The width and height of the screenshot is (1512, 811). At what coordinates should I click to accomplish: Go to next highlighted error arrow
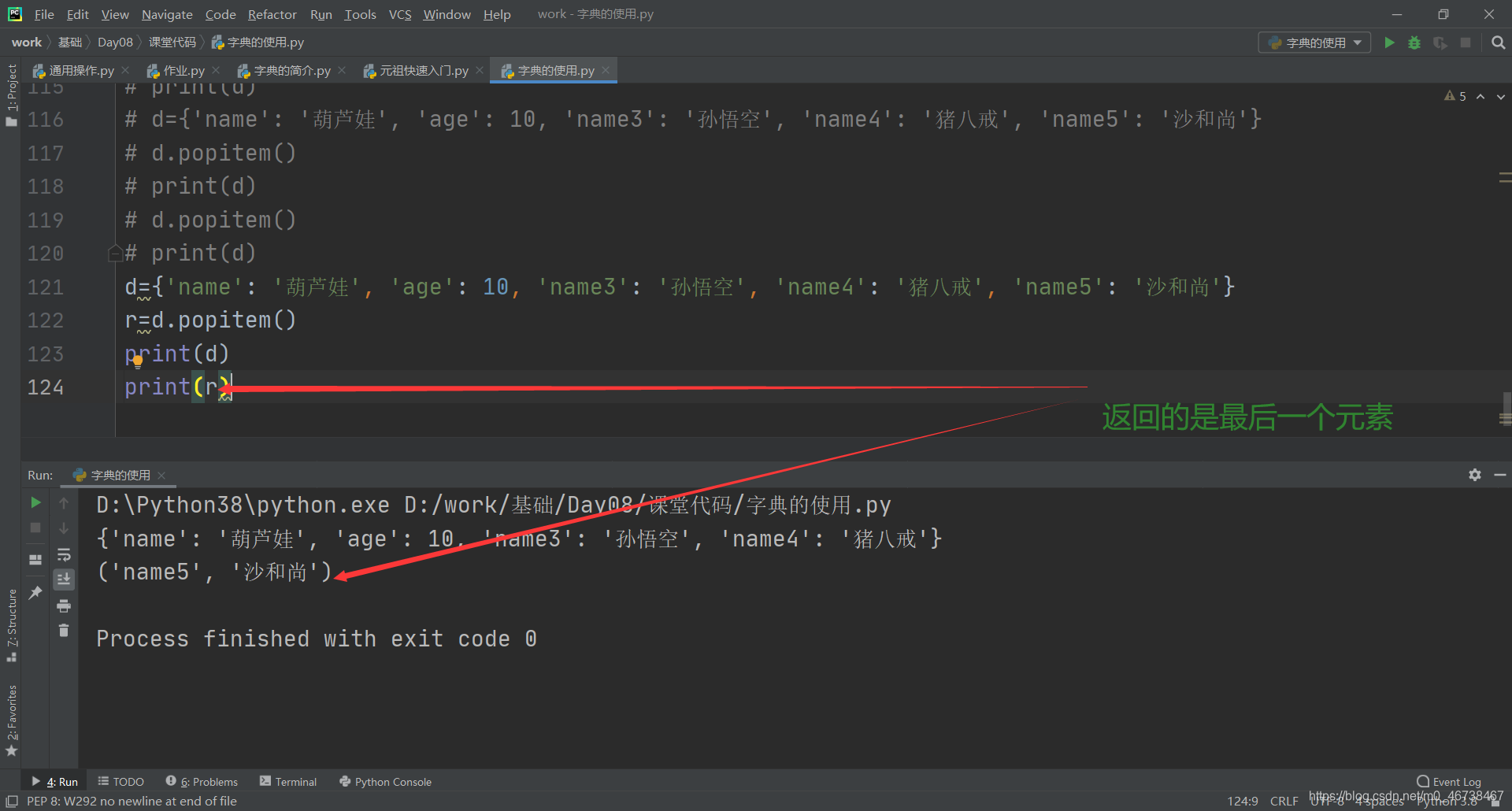point(1500,96)
